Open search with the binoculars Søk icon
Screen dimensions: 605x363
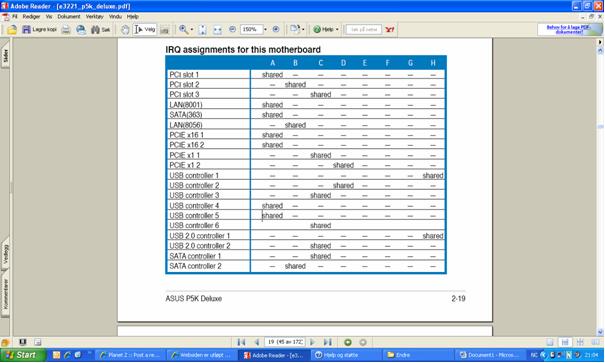[100, 29]
